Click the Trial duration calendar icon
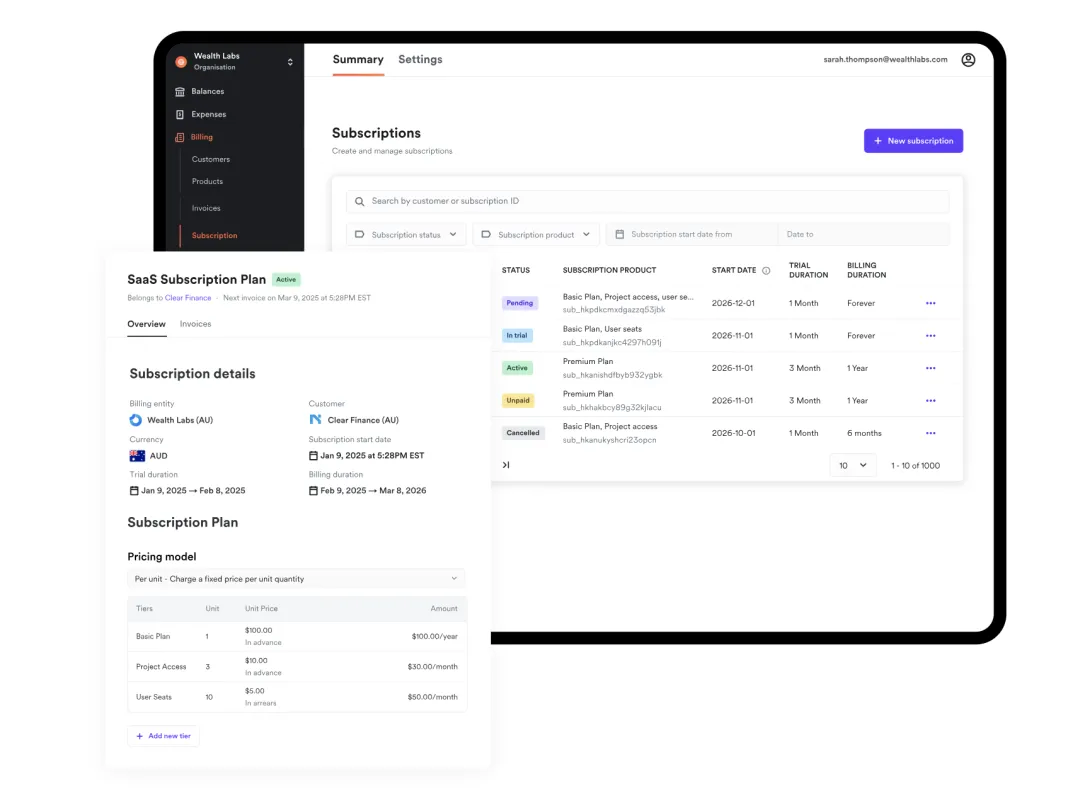 coord(134,491)
